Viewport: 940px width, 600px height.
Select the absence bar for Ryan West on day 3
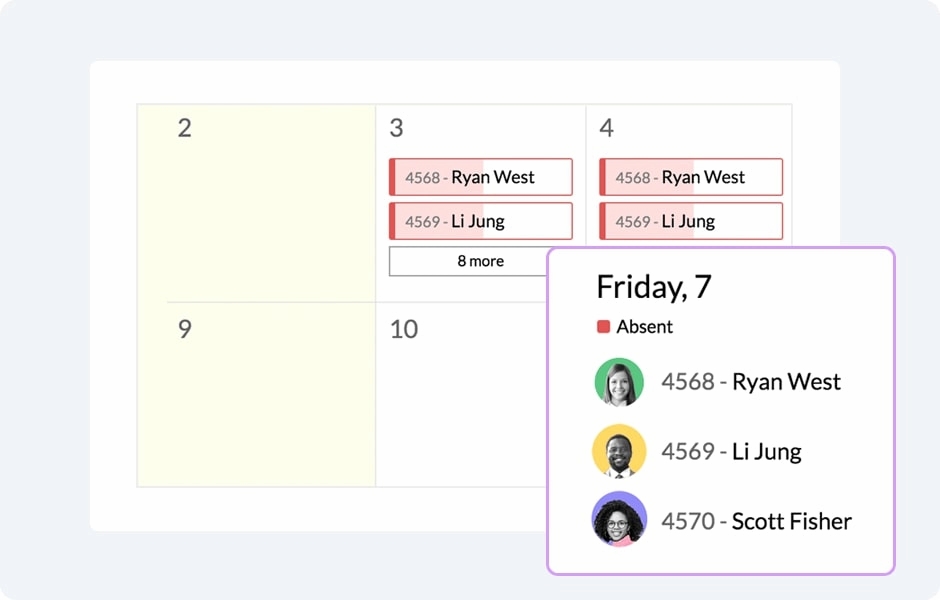click(x=480, y=177)
